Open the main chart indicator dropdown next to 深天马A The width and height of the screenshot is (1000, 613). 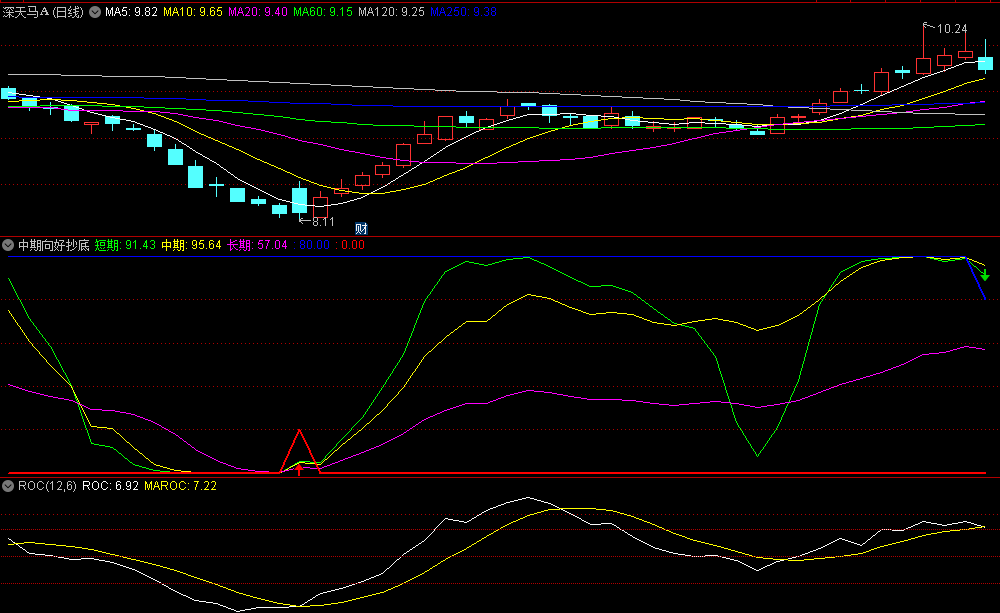tap(95, 12)
